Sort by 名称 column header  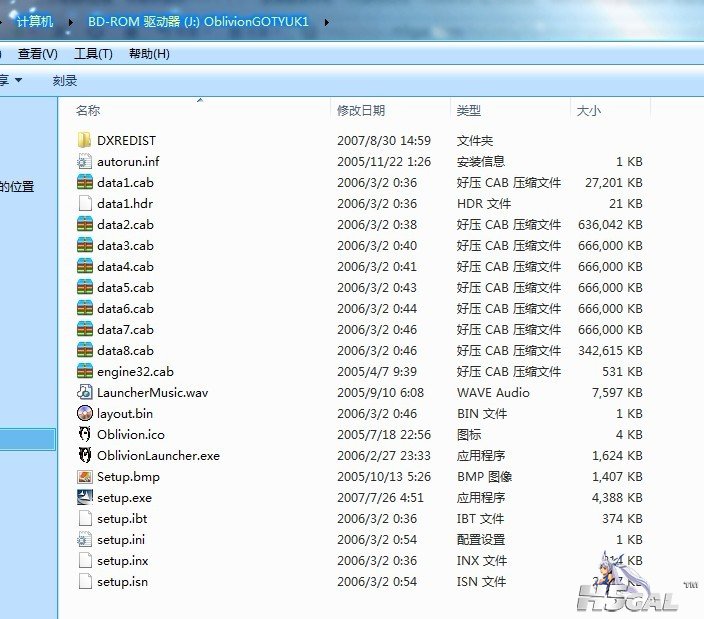point(88,110)
